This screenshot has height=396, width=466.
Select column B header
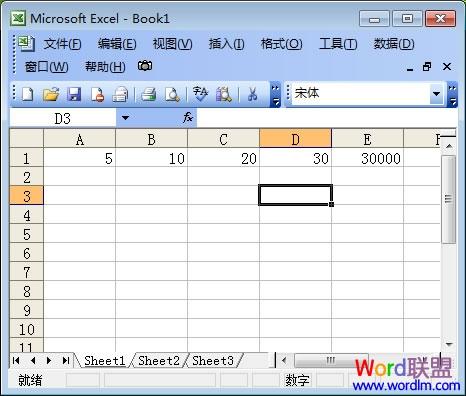151,139
